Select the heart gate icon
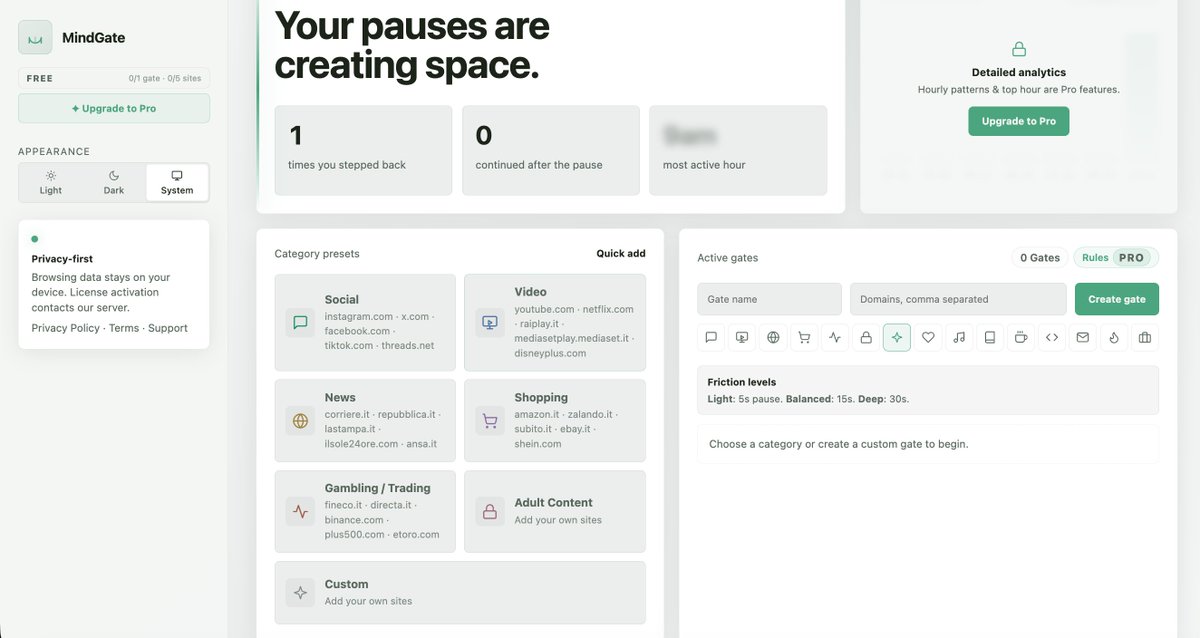Screen dimensions: 1200x638 [928, 338]
